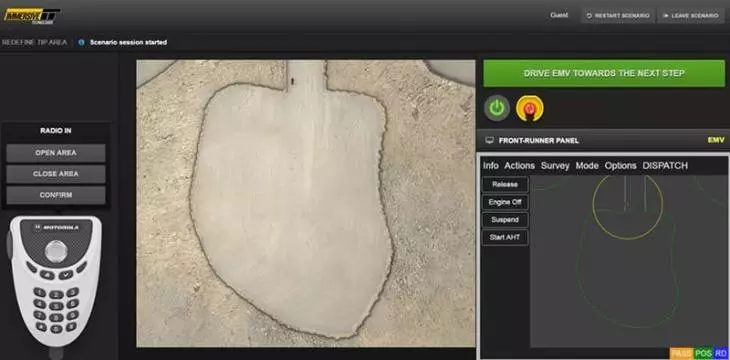Toggle the blue RD status indicator
The height and width of the screenshot is (360, 730).
point(721,353)
